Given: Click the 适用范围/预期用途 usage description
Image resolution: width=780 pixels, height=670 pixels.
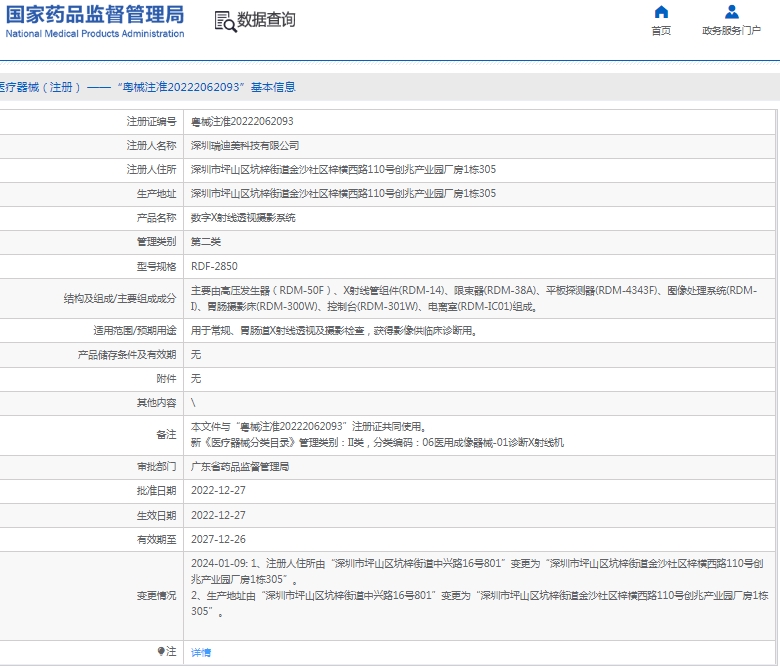Looking at the screenshot, I should click(334, 331).
